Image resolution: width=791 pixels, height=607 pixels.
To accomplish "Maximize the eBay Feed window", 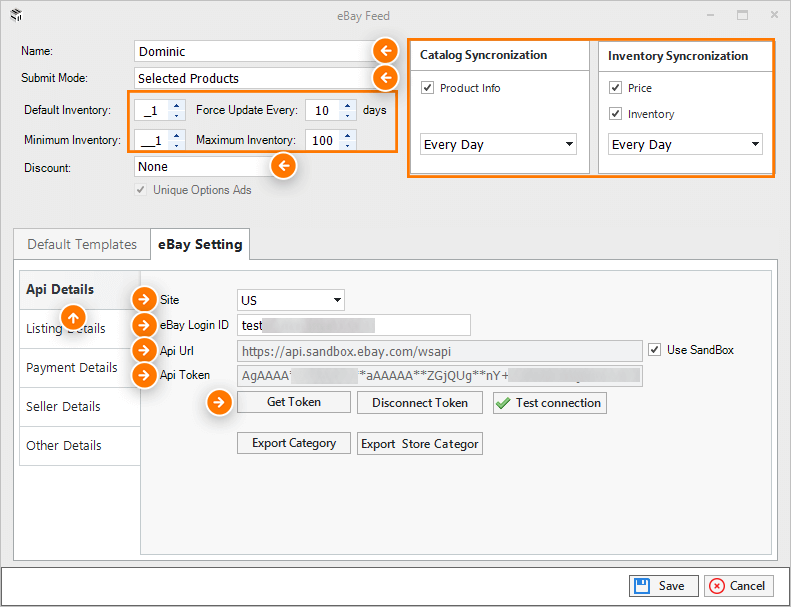I will point(742,15).
